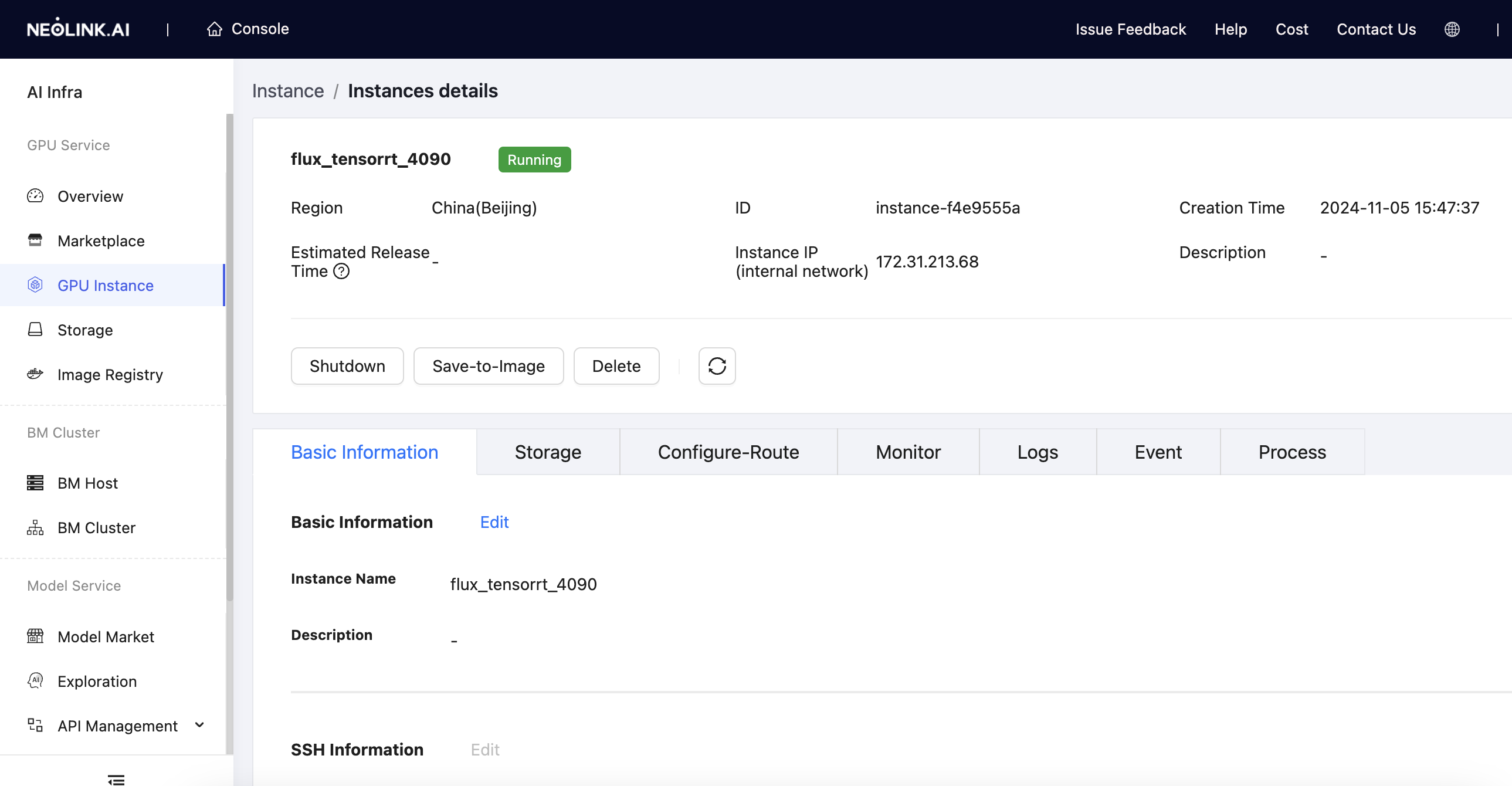Click the Console home icon
Viewport: 1512px width, 786px height.
pyautogui.click(x=215, y=29)
